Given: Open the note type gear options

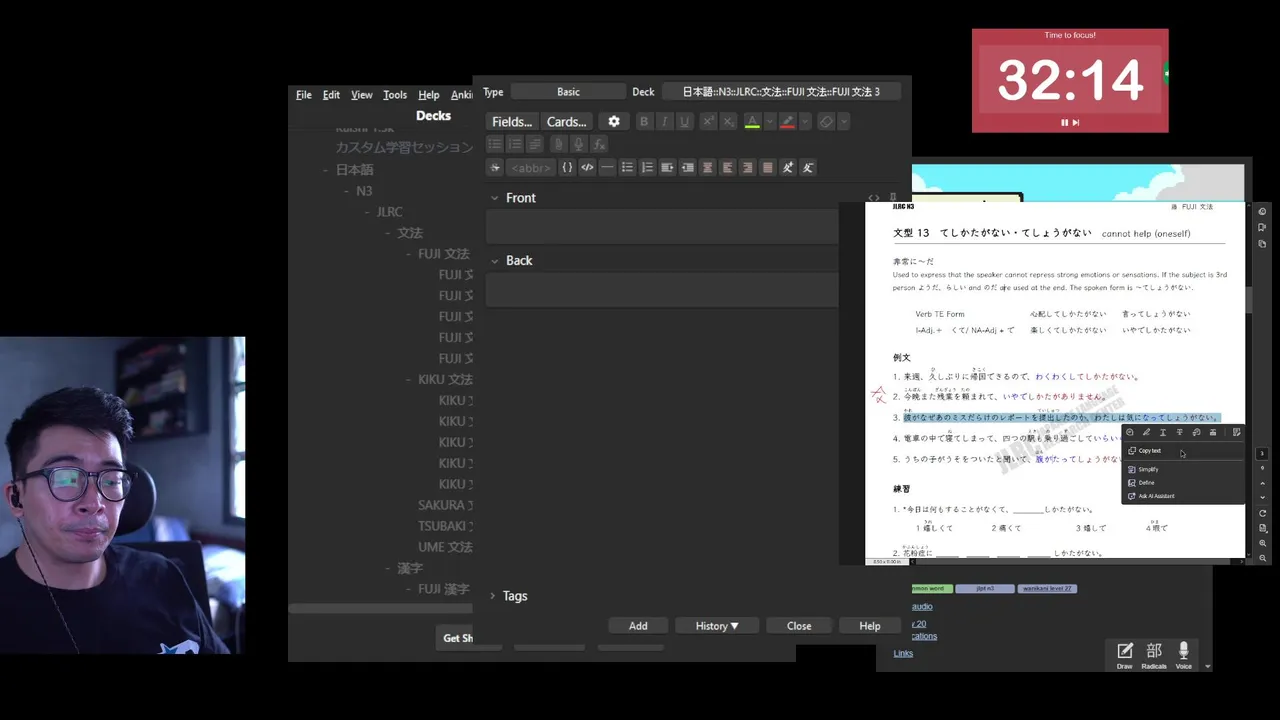Looking at the screenshot, I should point(614,122).
